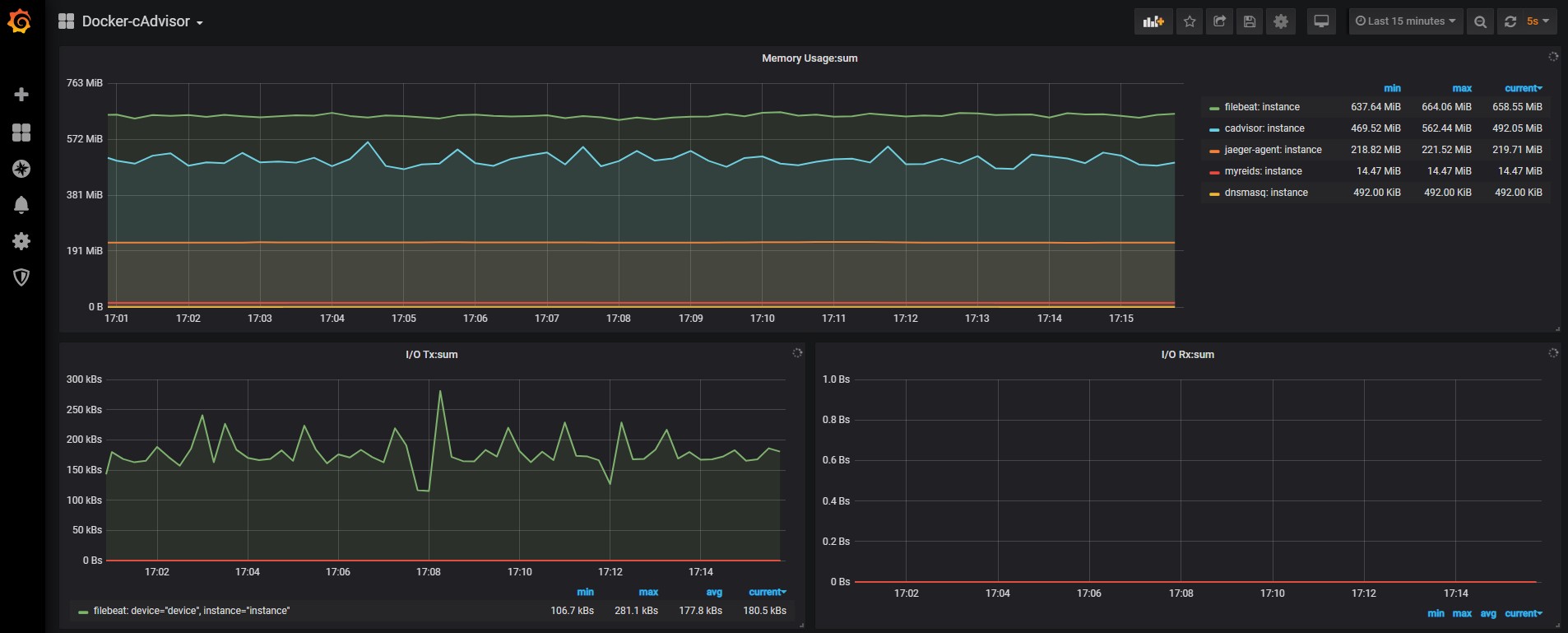Toggle jaeger-agent: instance series visibility

pos(1273,150)
